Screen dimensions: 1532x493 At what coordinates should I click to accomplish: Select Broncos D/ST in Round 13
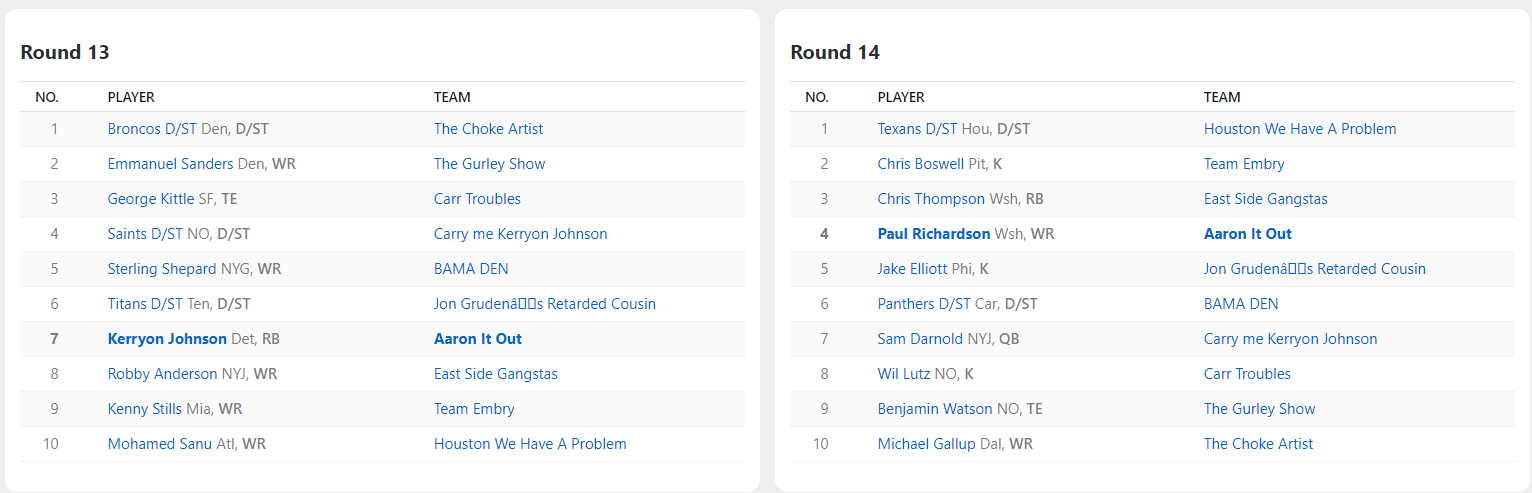pos(152,129)
